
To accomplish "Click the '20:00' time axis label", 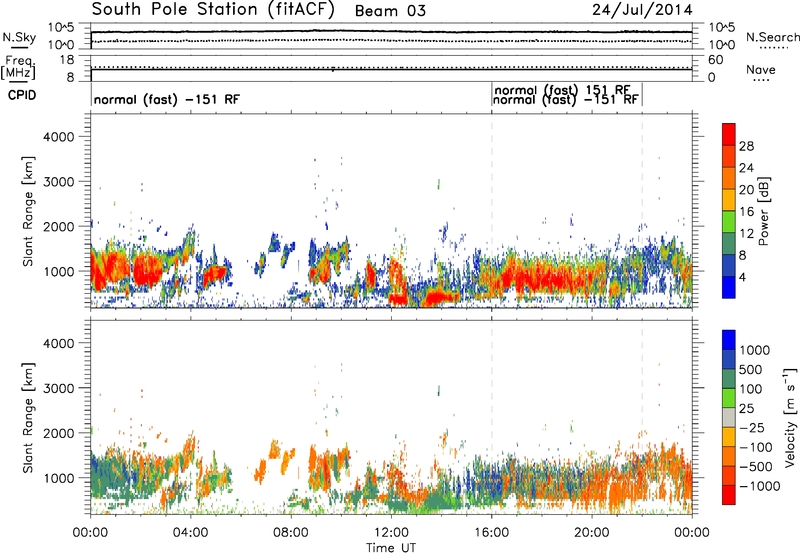I will pyautogui.click(x=591, y=533).
